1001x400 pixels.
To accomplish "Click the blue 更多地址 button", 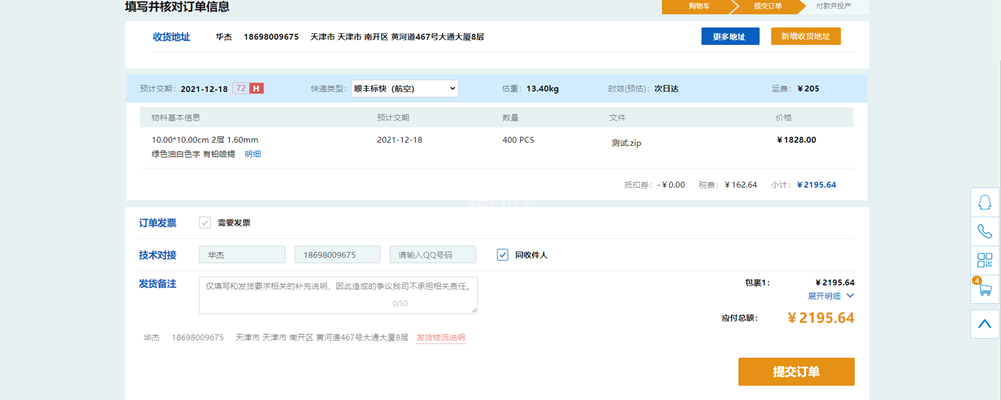I will (x=729, y=37).
